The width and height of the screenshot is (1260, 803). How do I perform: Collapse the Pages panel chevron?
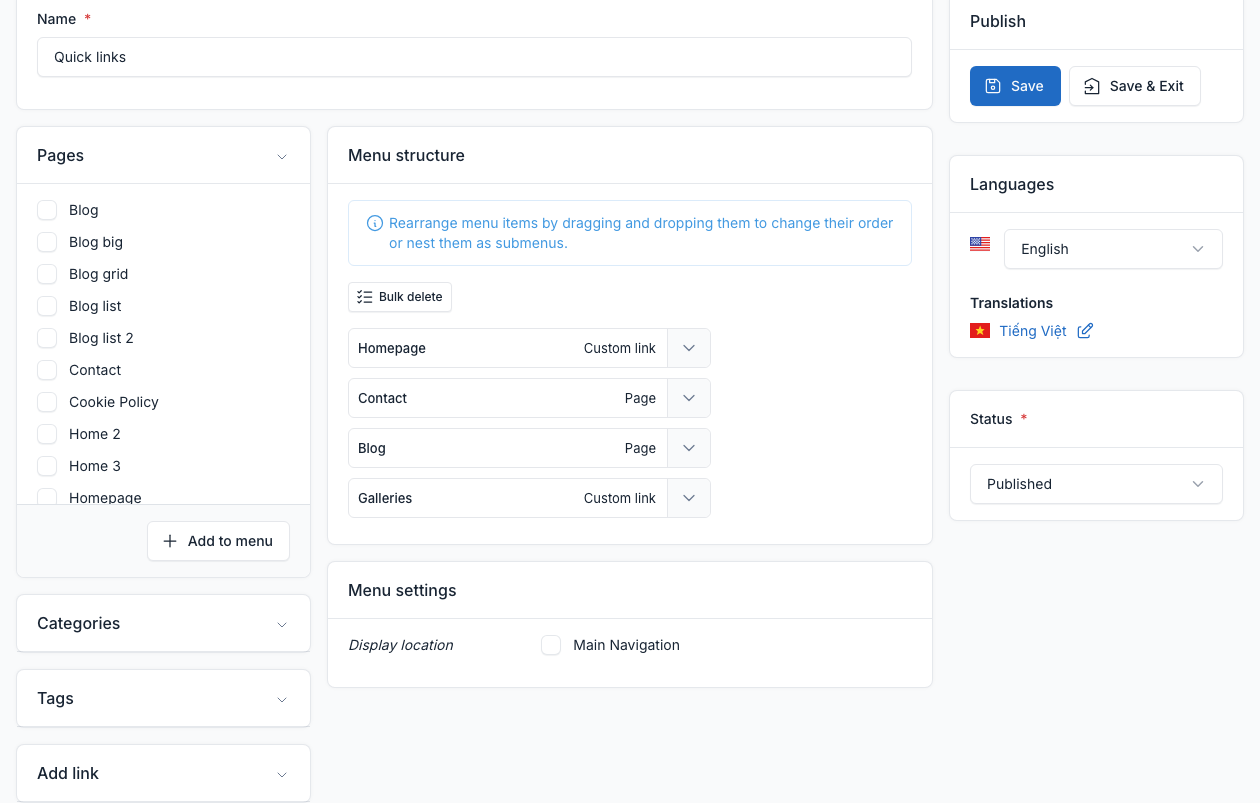pos(282,156)
